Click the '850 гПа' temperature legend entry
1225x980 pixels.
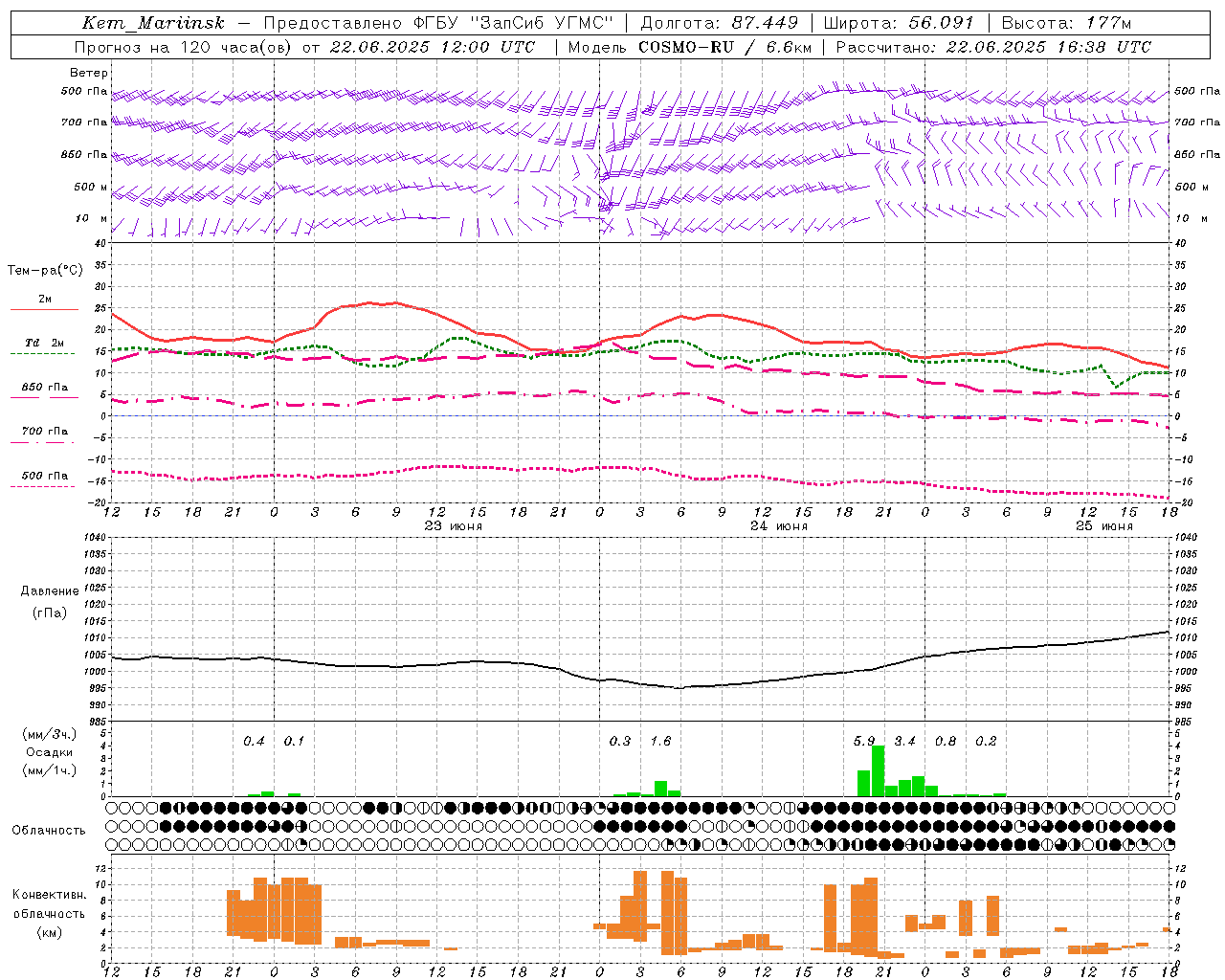tap(44, 388)
